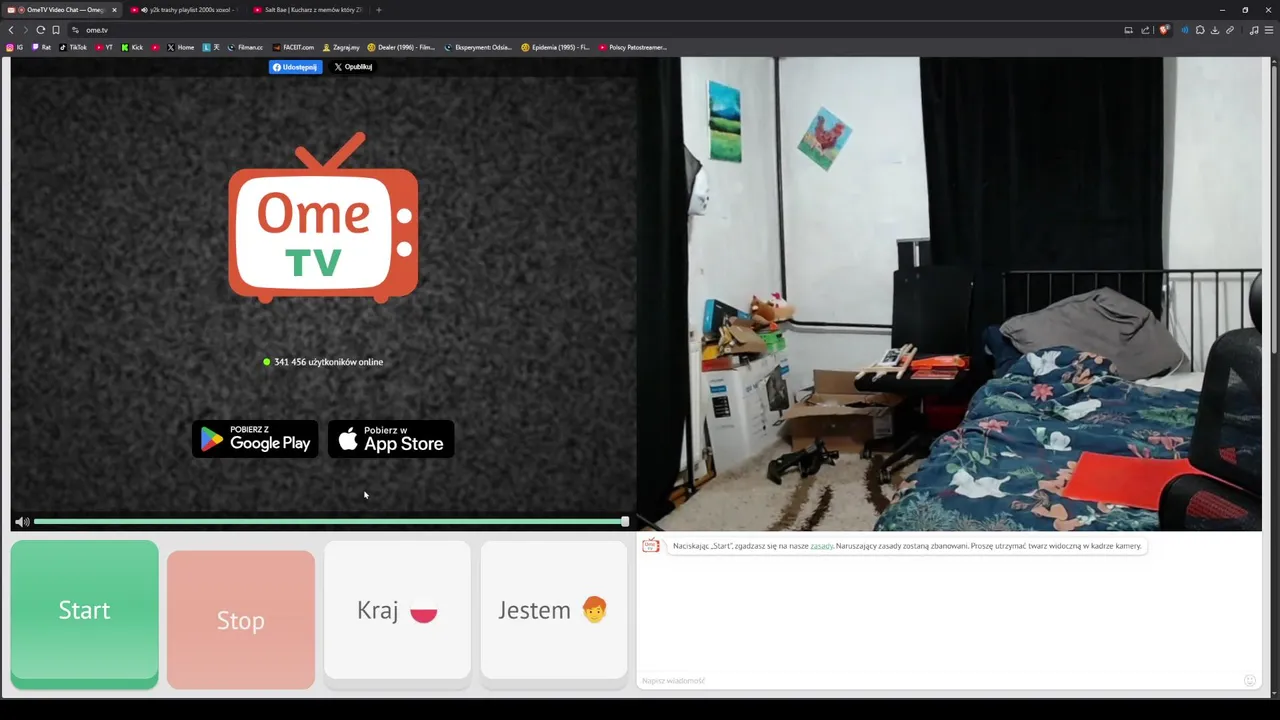
Task: Open the install app icon in address bar
Action: (1128, 30)
